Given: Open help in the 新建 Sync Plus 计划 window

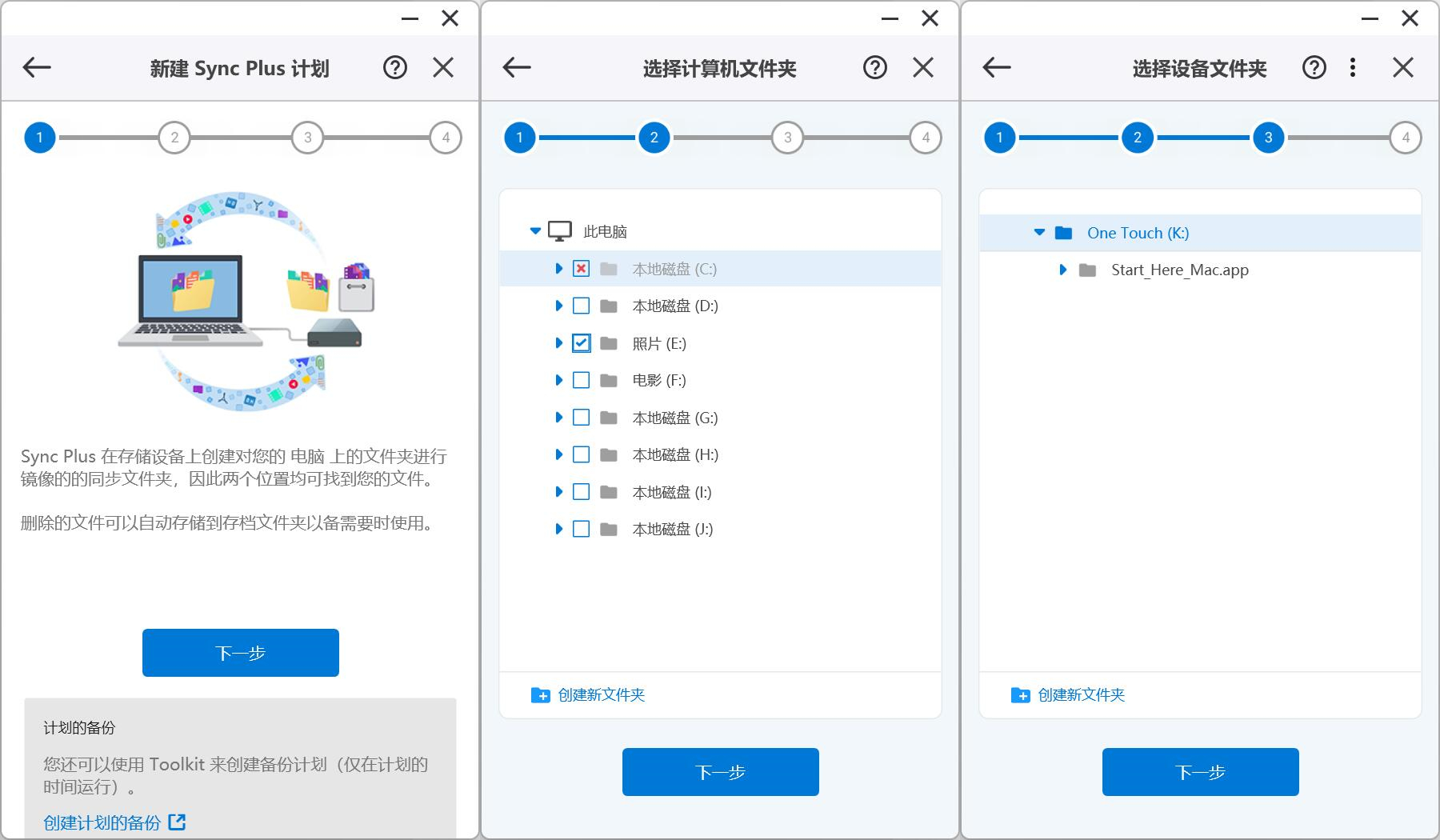Looking at the screenshot, I should click(394, 68).
